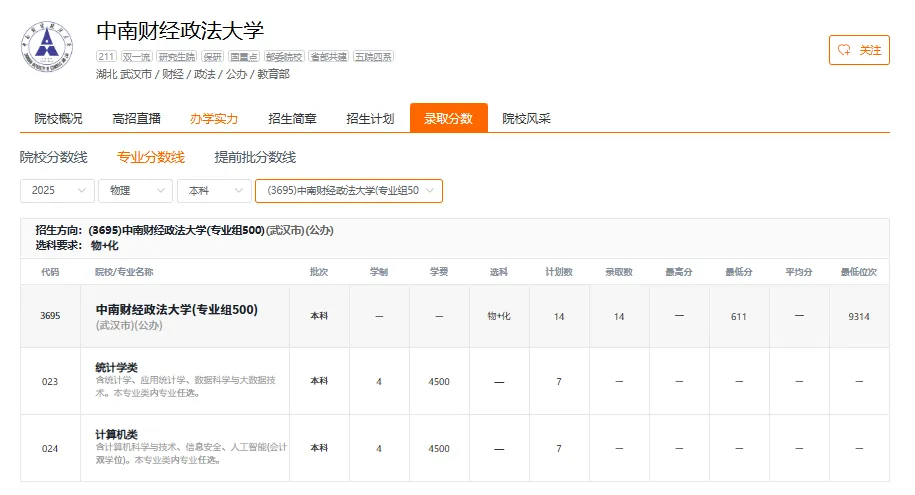This screenshot has width=915, height=495.
Task: Click the 批次 column header
Action: pyautogui.click(x=319, y=272)
